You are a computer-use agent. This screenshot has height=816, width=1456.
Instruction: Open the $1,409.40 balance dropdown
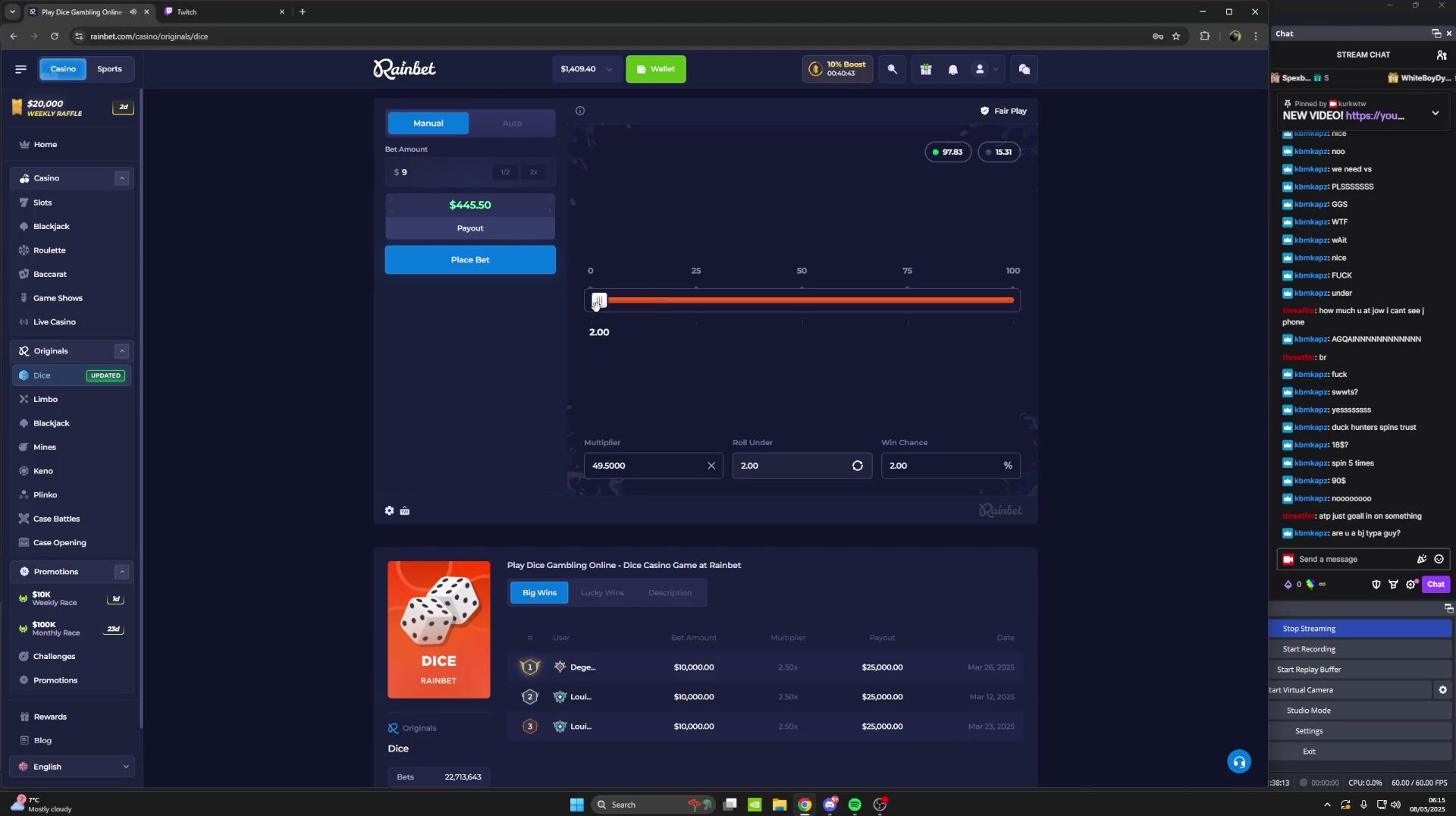tap(586, 69)
